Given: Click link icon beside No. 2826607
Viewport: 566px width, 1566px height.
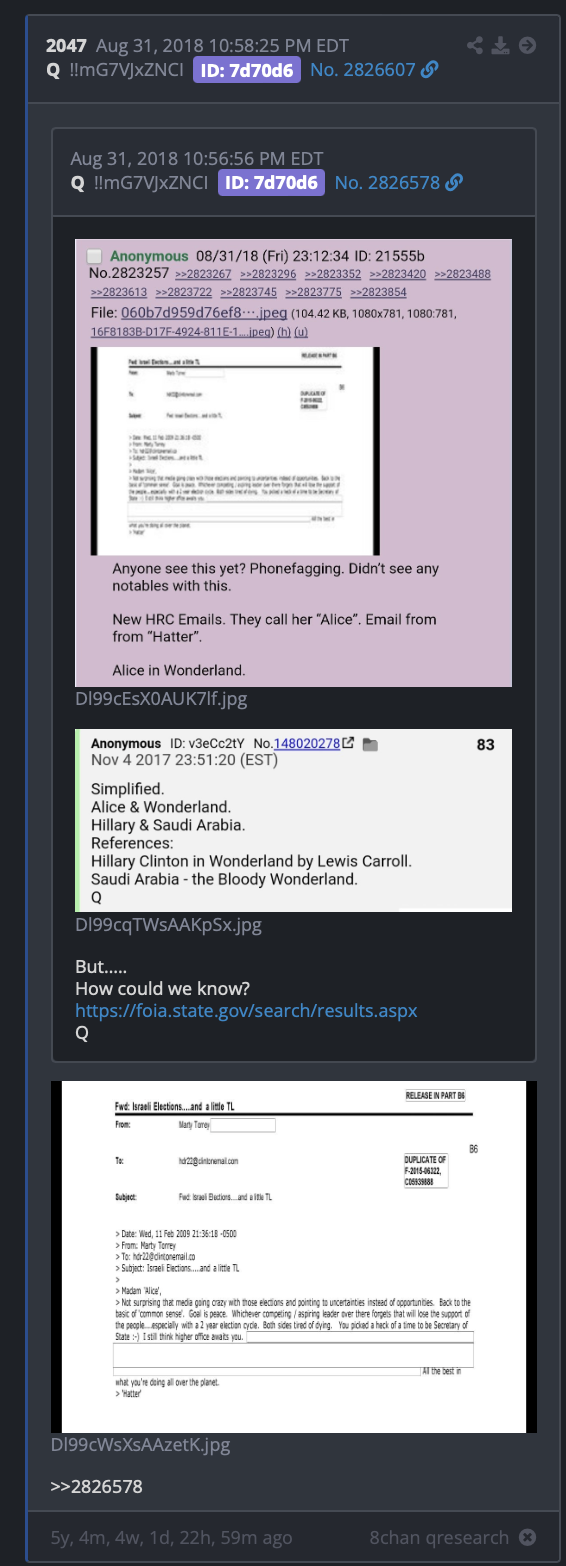Looking at the screenshot, I should (429, 70).
